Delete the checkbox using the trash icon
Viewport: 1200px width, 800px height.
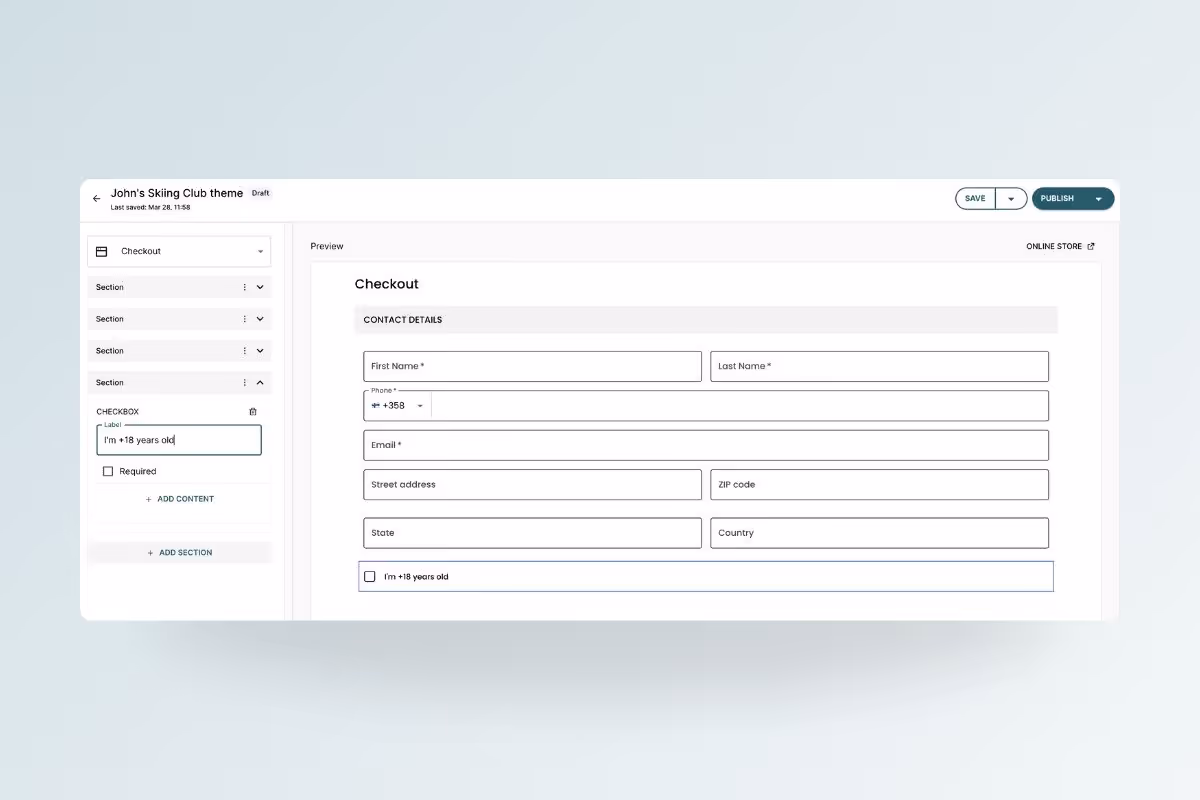252,411
